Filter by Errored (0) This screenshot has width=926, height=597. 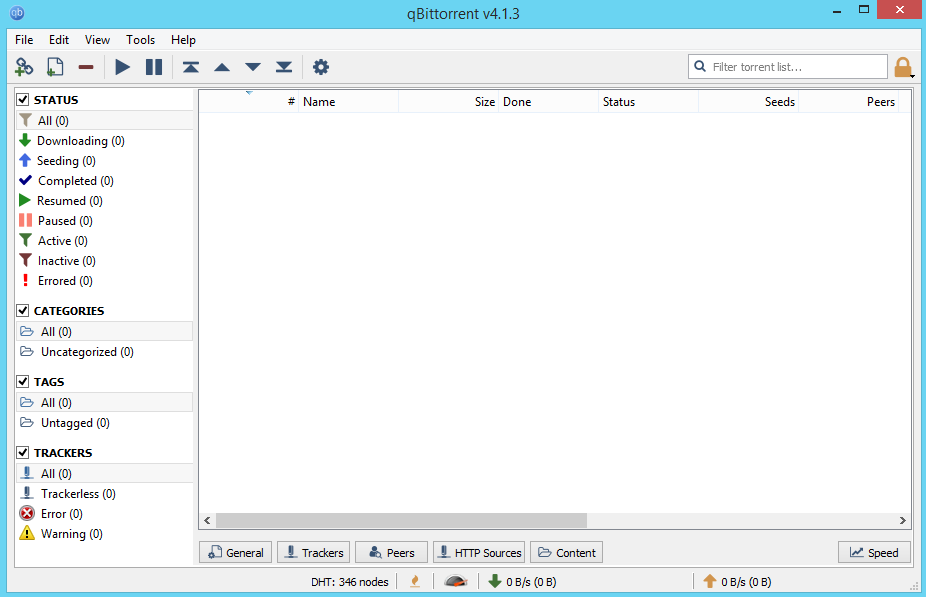click(x=105, y=281)
